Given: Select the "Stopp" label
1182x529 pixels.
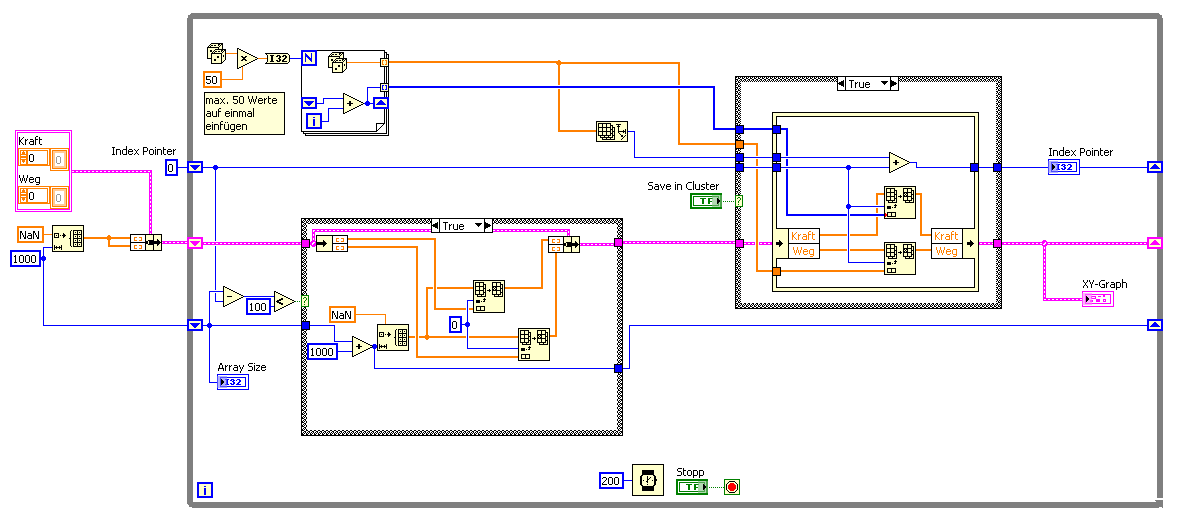Looking at the screenshot, I should click(x=690, y=472).
